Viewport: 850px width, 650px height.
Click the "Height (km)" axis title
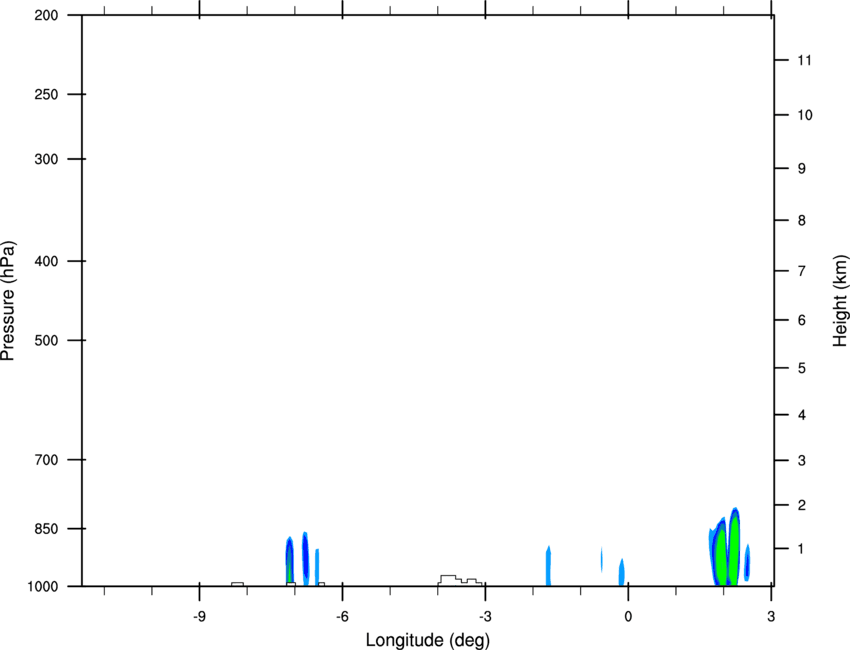click(840, 301)
